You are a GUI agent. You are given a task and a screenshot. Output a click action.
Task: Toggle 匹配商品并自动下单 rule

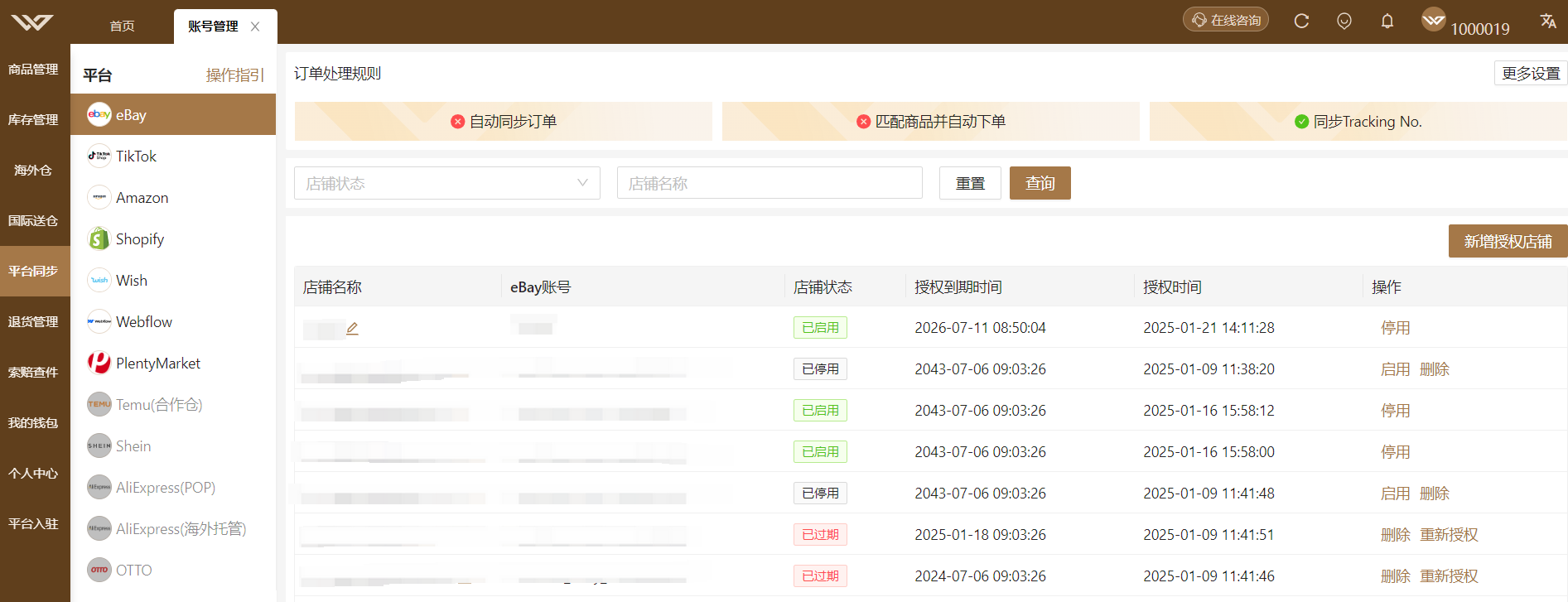[931, 122]
